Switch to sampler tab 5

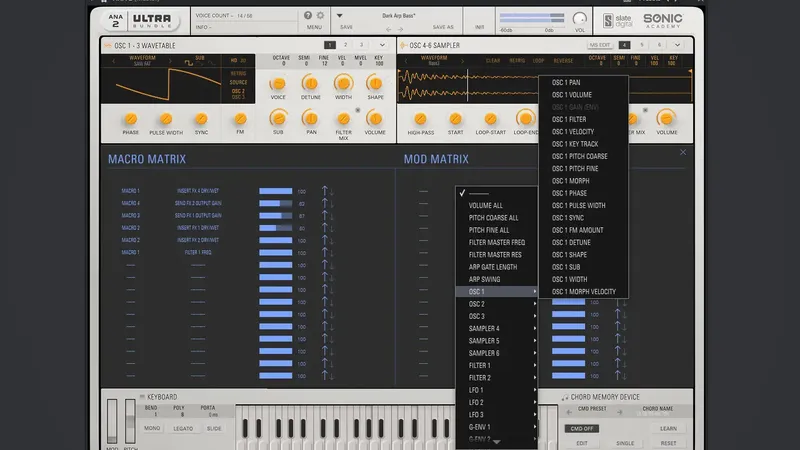point(642,45)
